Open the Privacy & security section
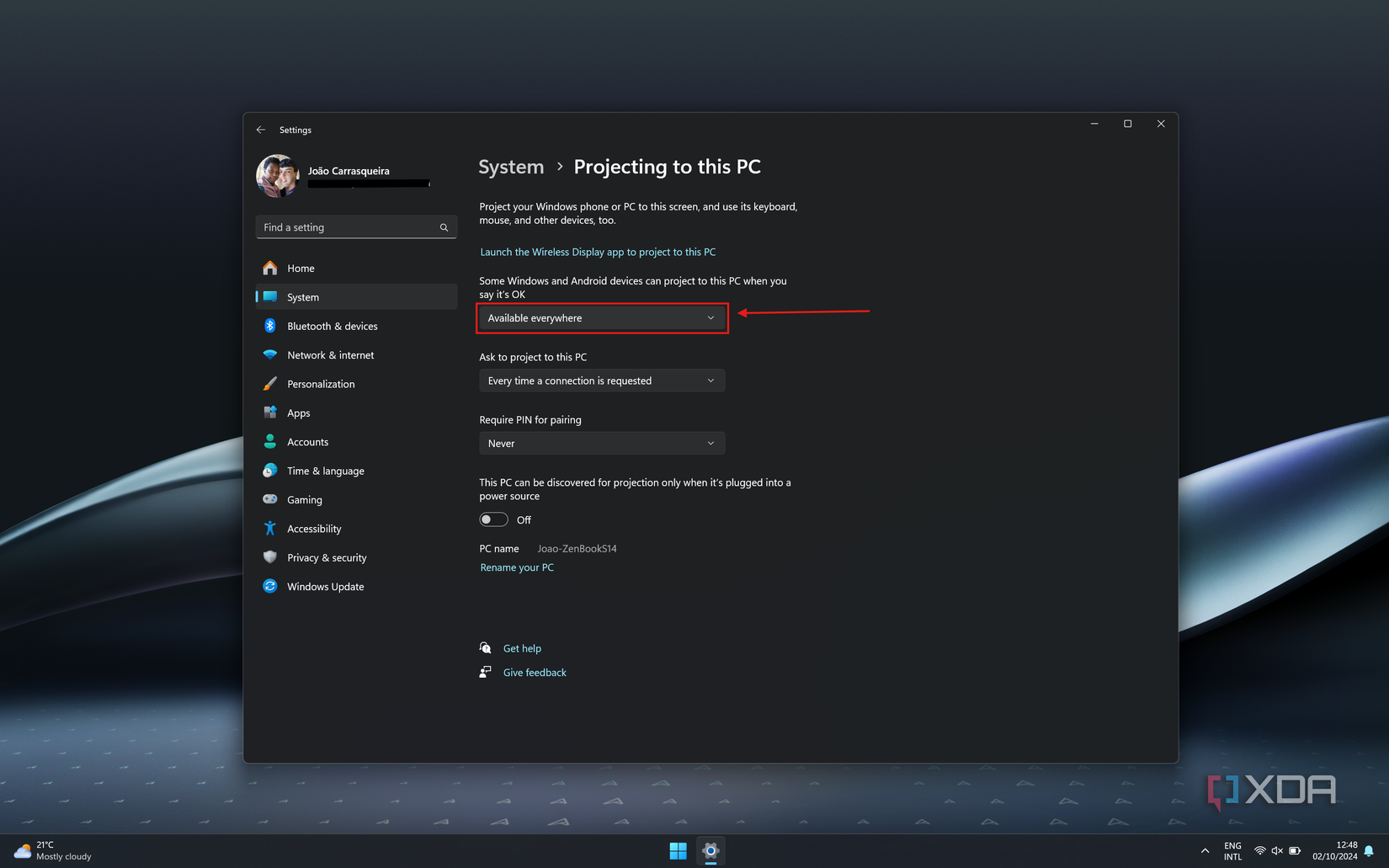Screen dimensions: 1389x868 (356, 557)
